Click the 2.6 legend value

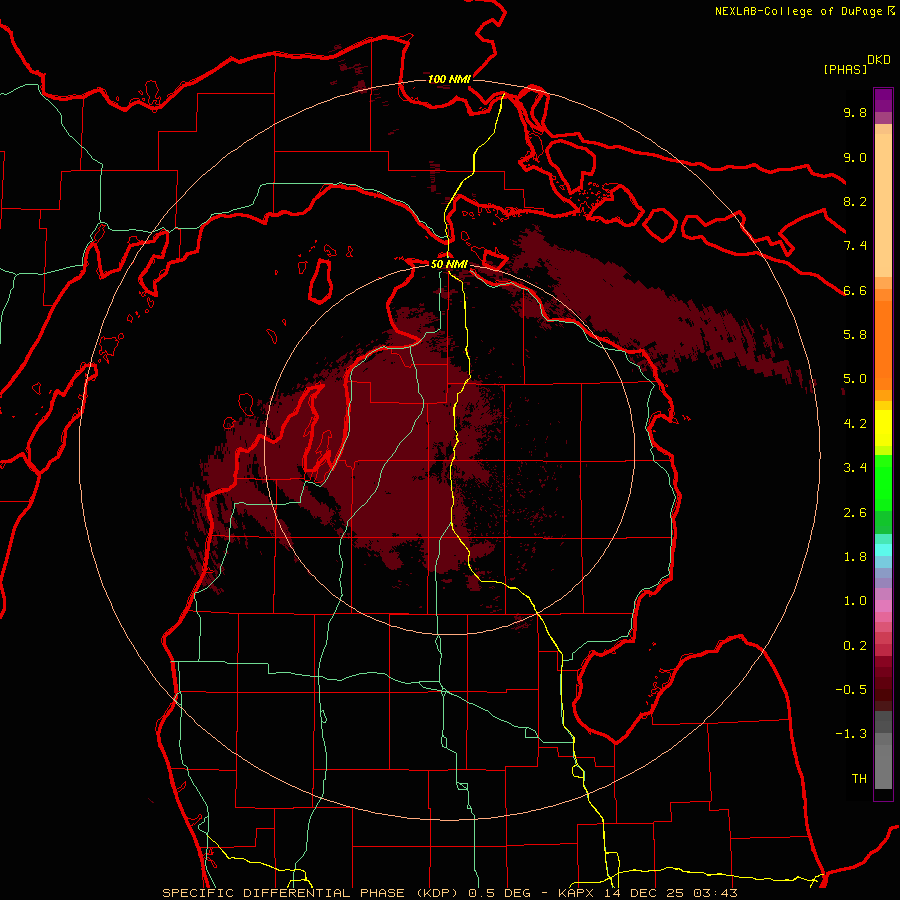click(x=855, y=513)
